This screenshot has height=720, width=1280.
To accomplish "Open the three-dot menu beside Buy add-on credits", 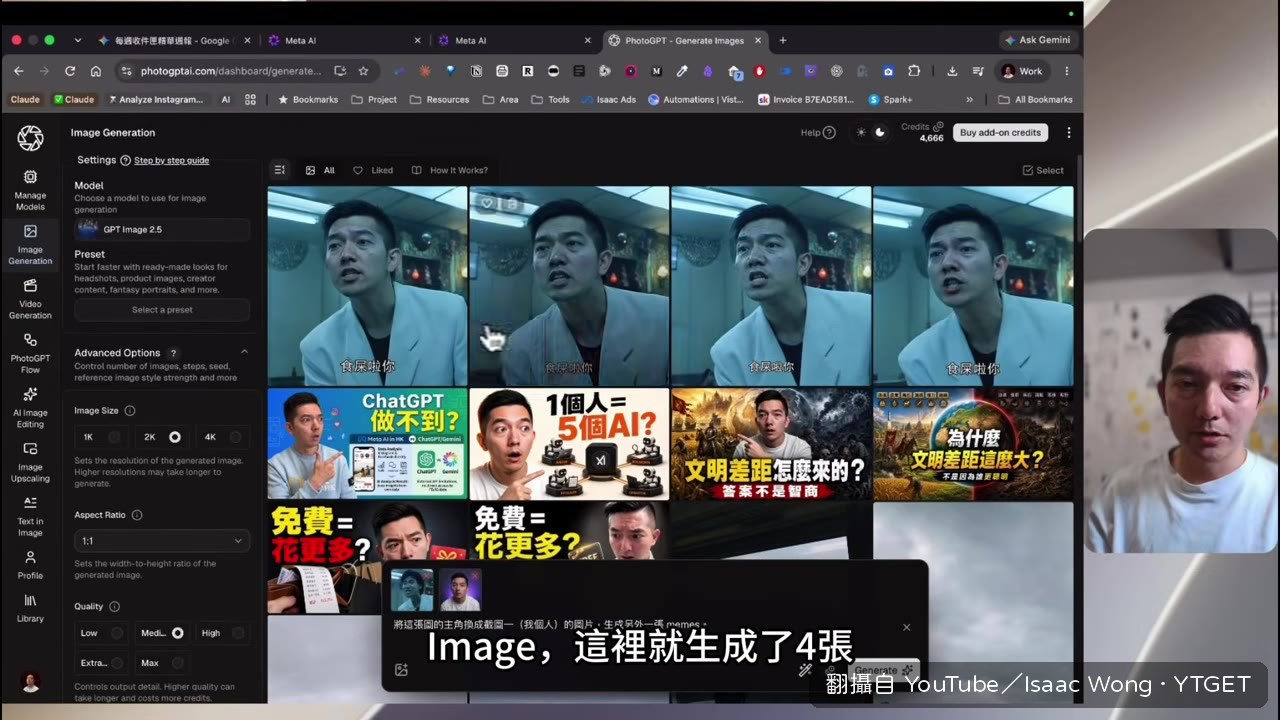I will 1069,132.
